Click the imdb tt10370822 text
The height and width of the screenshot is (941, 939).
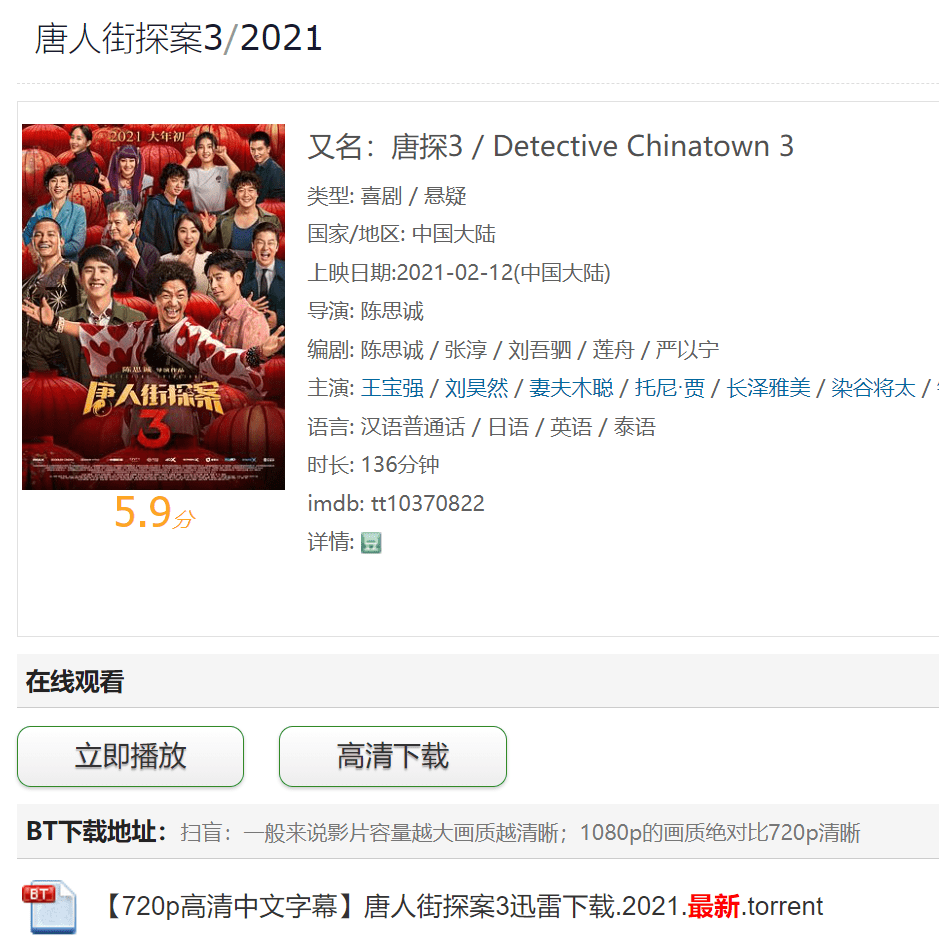pos(396,504)
